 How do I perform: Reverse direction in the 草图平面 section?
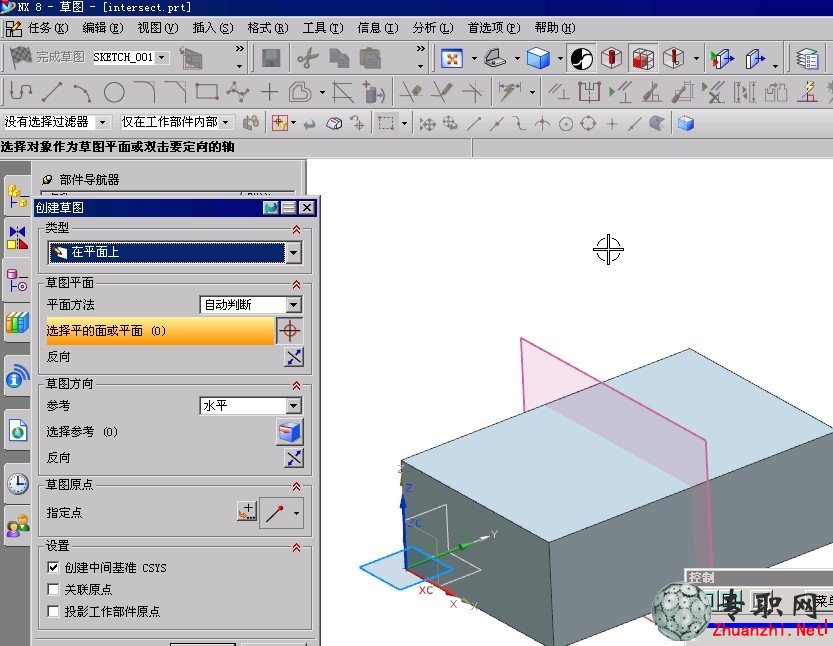[x=294, y=357]
